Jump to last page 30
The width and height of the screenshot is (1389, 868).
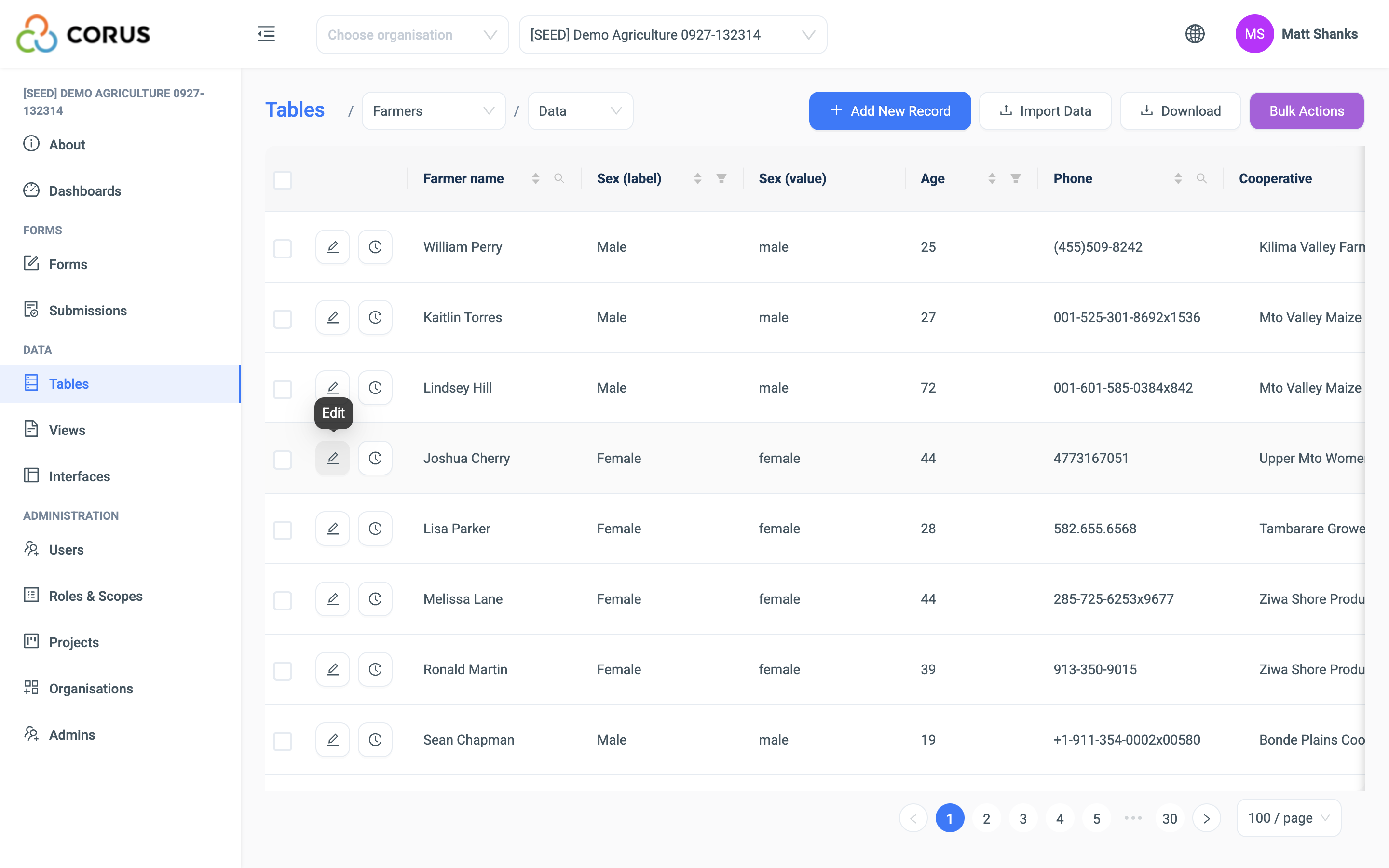[1169, 818]
